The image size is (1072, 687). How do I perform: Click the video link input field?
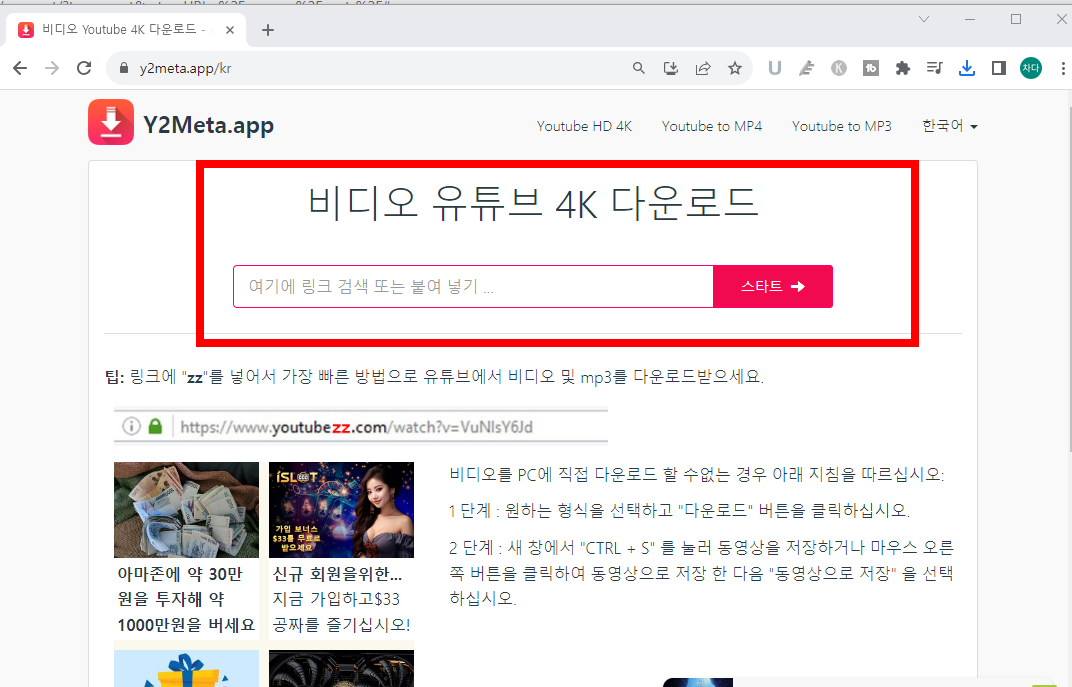[x=472, y=286]
